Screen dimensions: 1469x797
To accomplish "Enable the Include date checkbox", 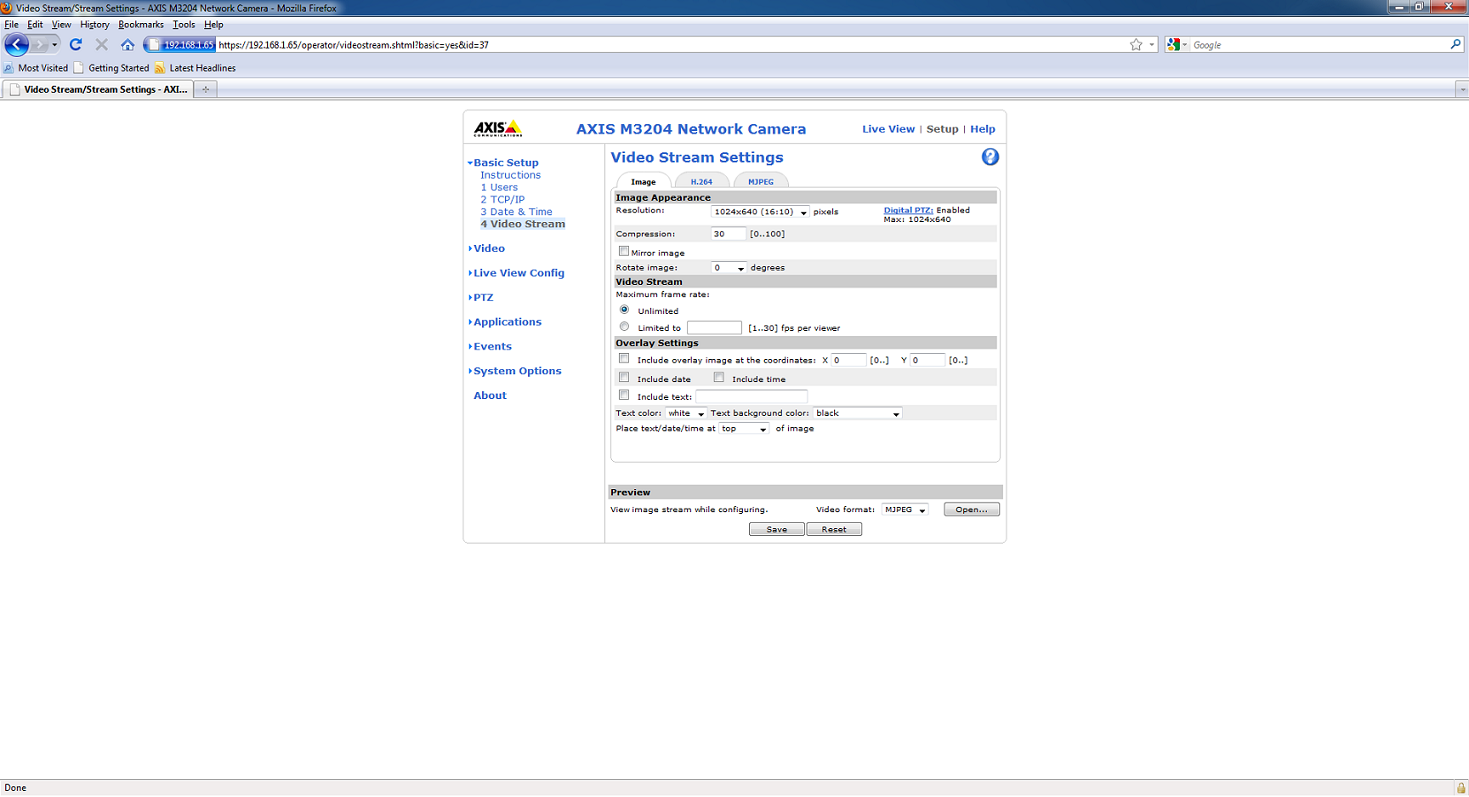I will 624,377.
